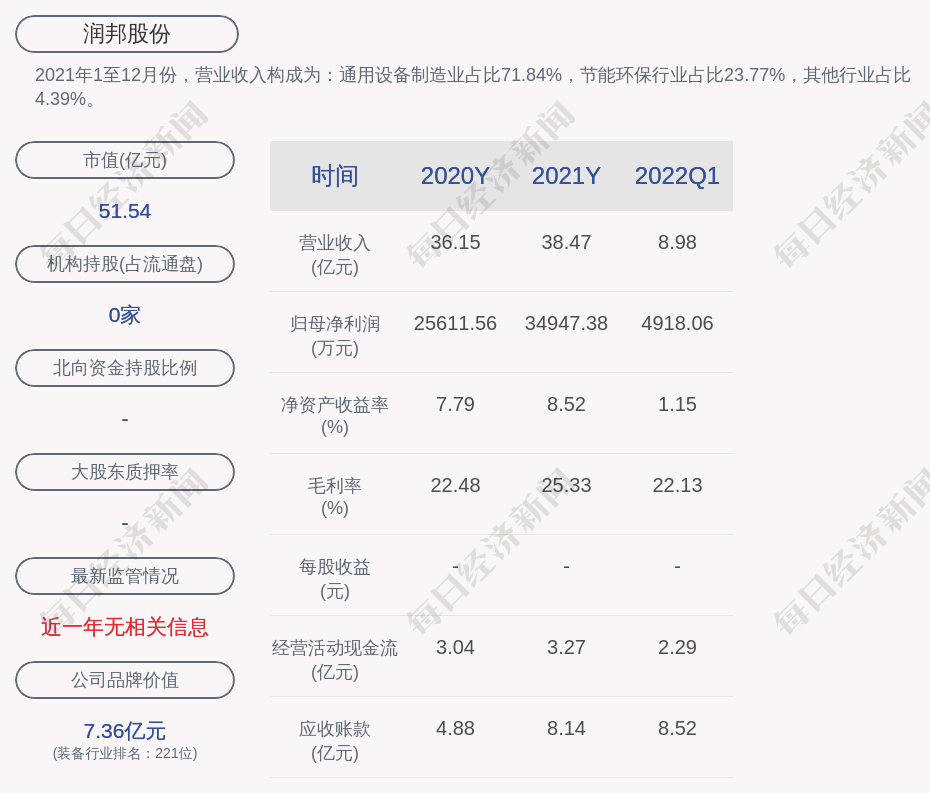The width and height of the screenshot is (930, 793).
Task: Select cash flow value 3.04
Action: click(x=455, y=647)
